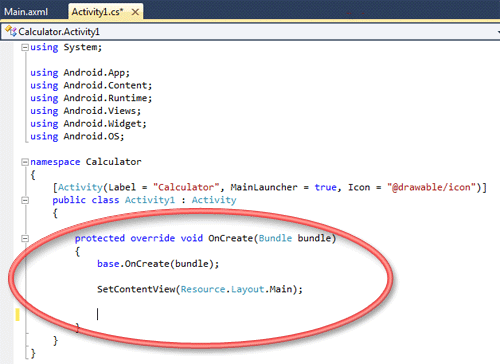The height and width of the screenshot is (364, 500).
Task: Close the Activity1.cs tab
Action: [x=135, y=12]
